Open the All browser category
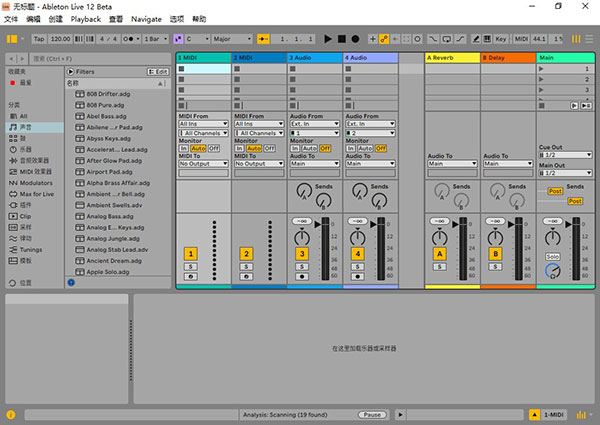 (34, 116)
